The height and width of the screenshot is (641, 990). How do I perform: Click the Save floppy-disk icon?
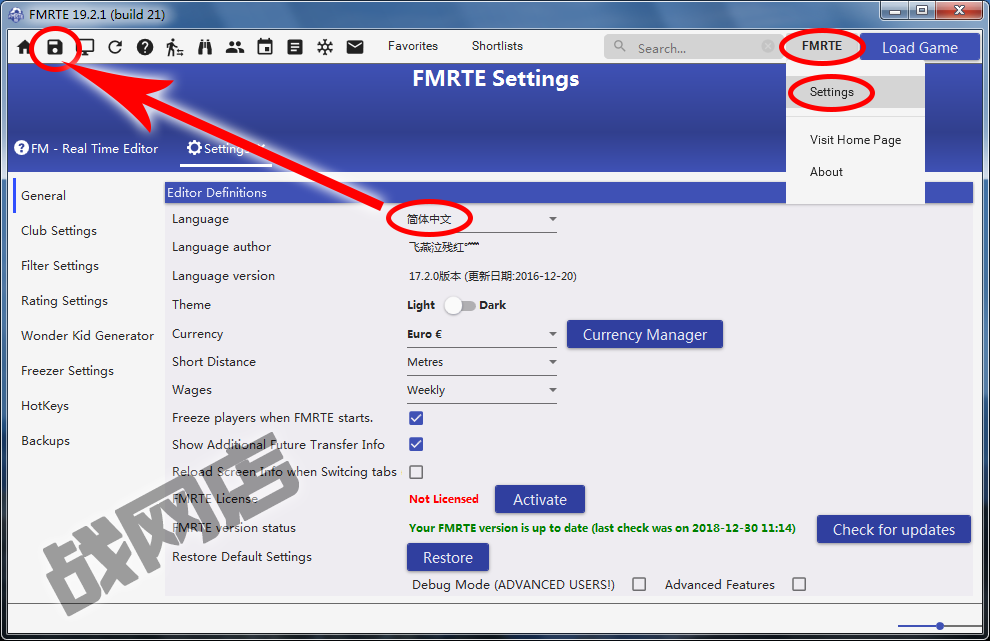pos(55,47)
